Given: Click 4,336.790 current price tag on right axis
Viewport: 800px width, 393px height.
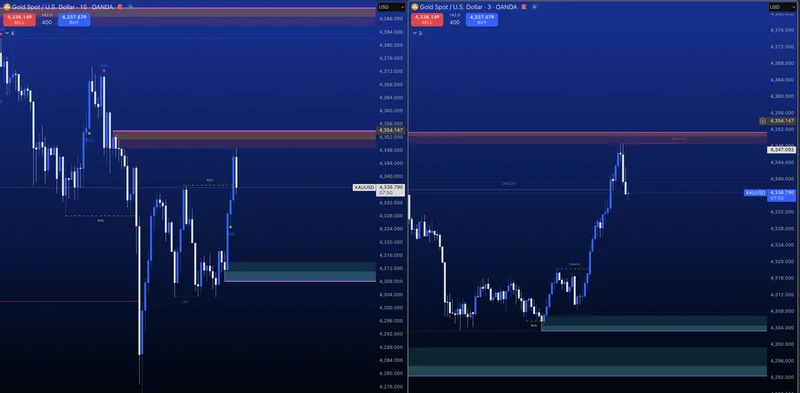Looking at the screenshot, I should pos(782,195).
